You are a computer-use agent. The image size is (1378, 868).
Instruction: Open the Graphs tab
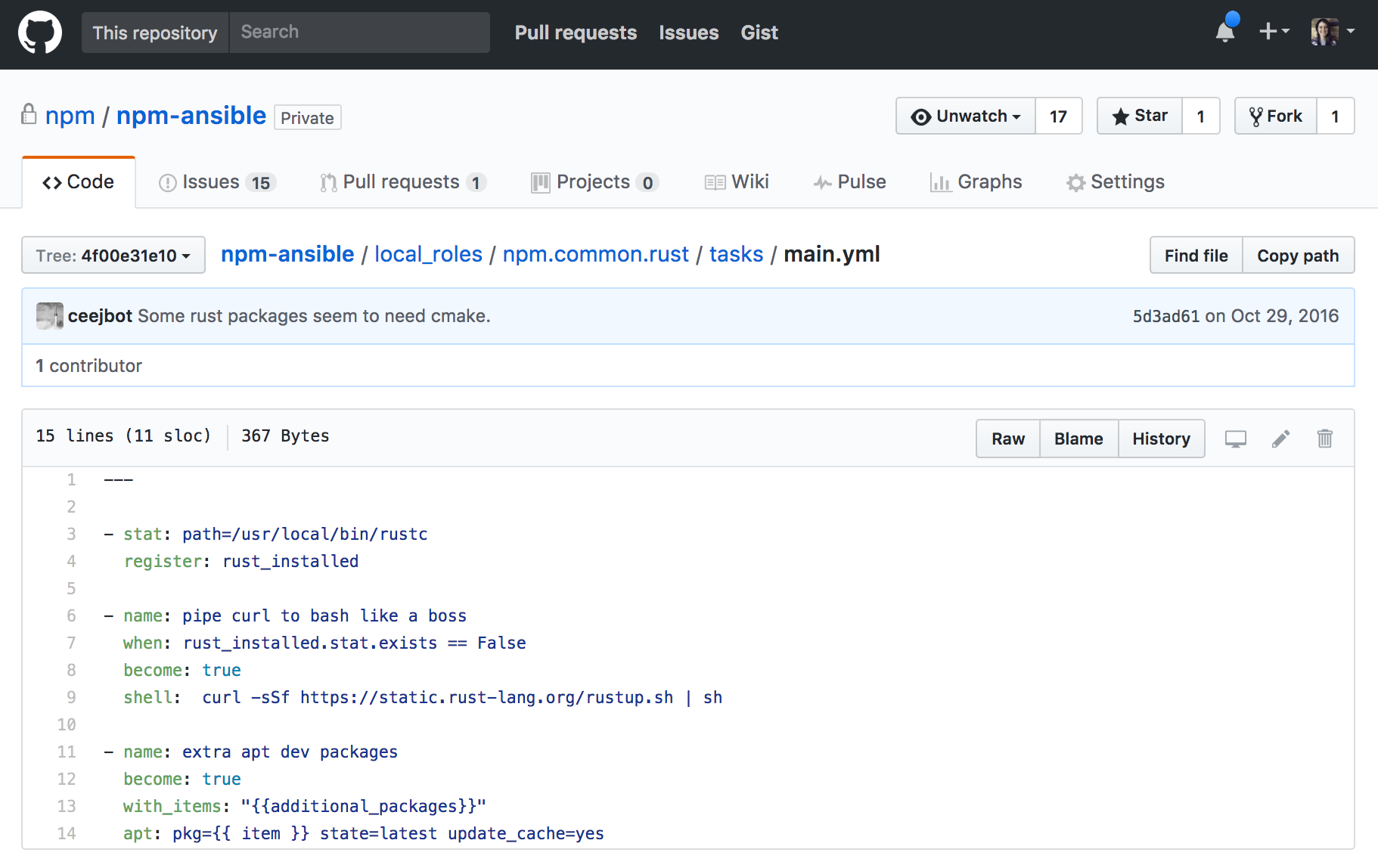(976, 182)
